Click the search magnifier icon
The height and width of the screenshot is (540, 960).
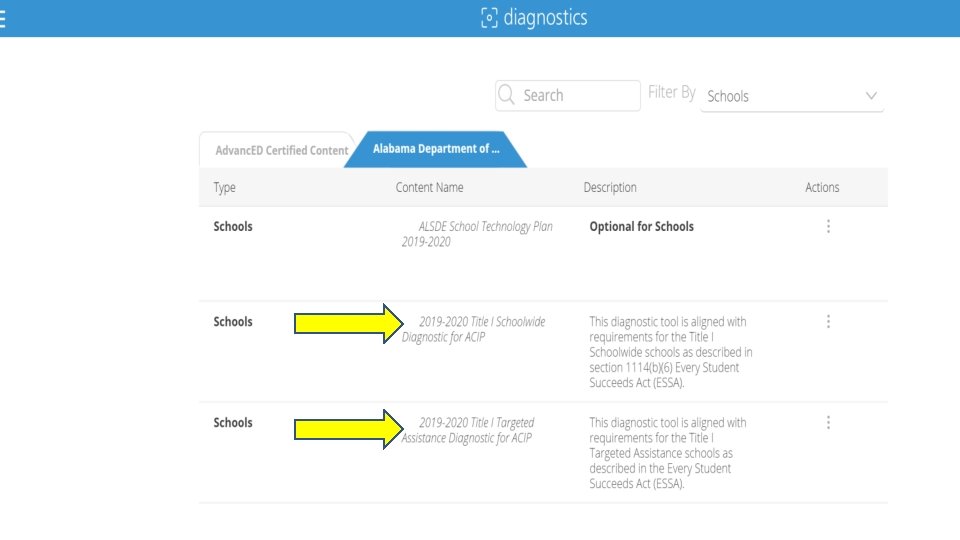pyautogui.click(x=507, y=96)
